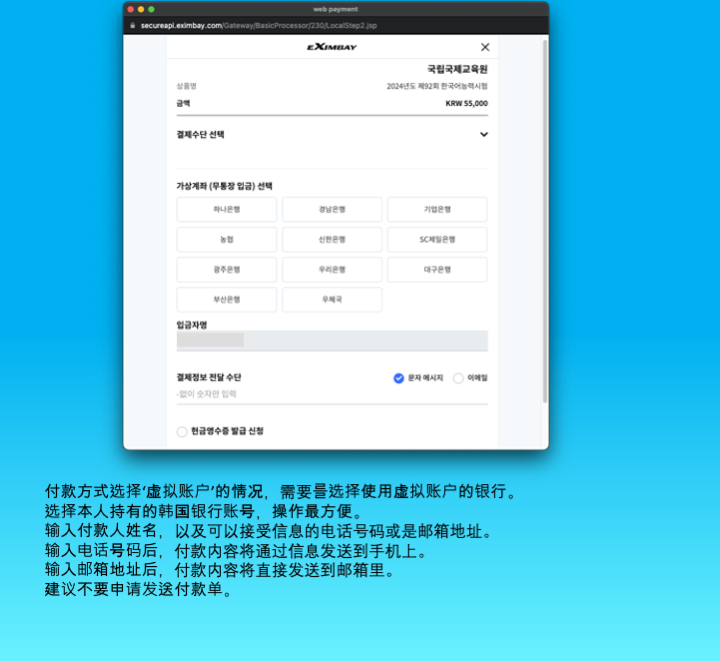This screenshot has width=720, height=661.
Task: Pick SC제일은행 from the bank list
Action: [437, 240]
